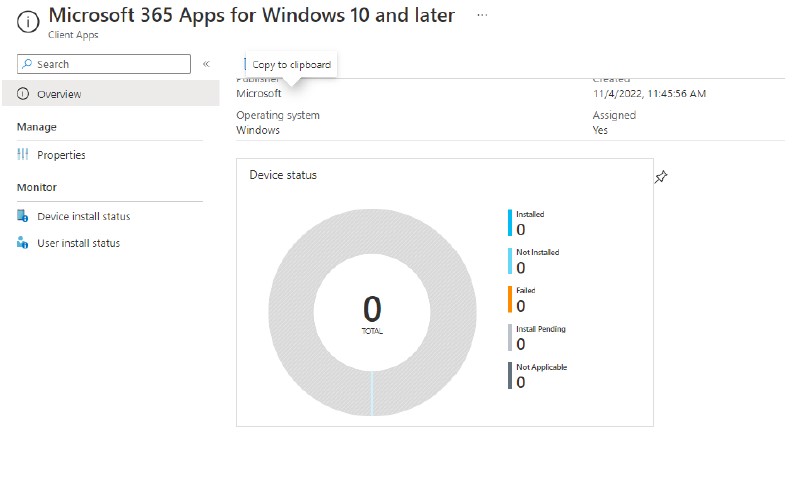This screenshot has width=796, height=478.
Task: Select the Failed legend label
Action: click(525, 290)
